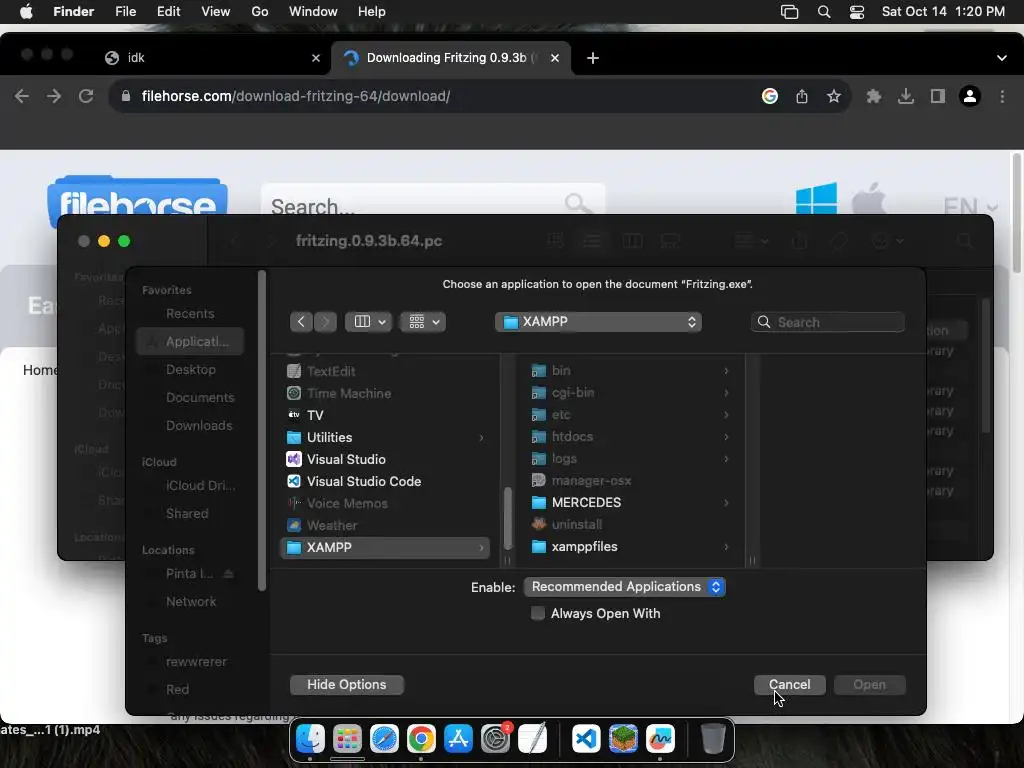The height and width of the screenshot is (768, 1024).
Task: Launch Visual Studio Code from Dock
Action: (x=586, y=739)
